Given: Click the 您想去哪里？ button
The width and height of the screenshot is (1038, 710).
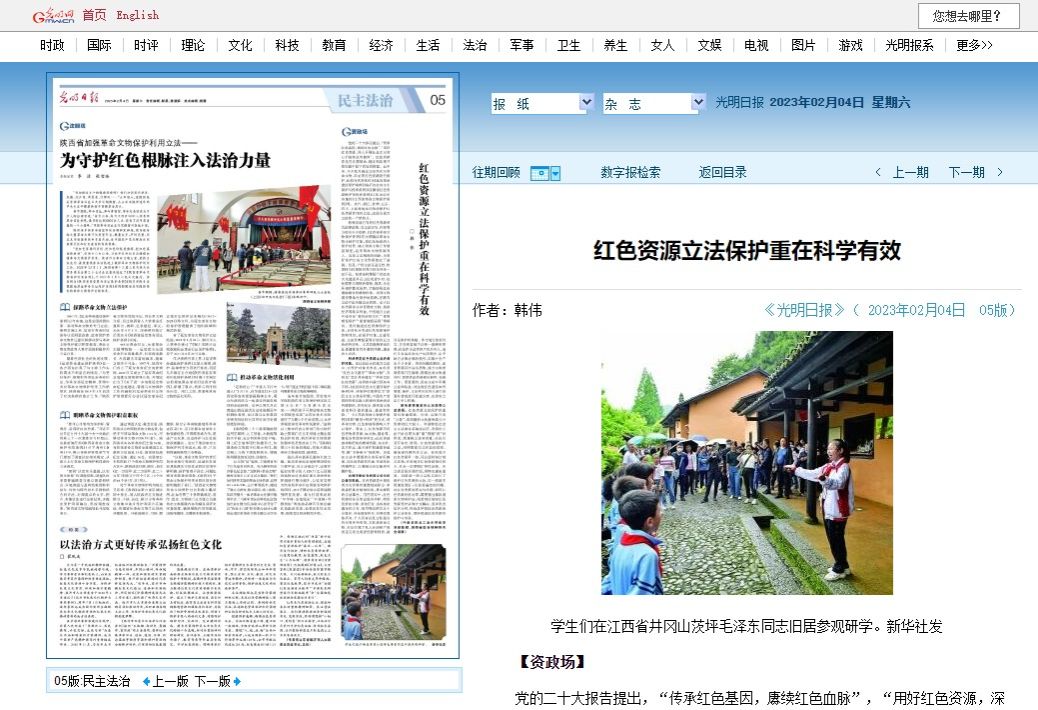Looking at the screenshot, I should 968,16.
